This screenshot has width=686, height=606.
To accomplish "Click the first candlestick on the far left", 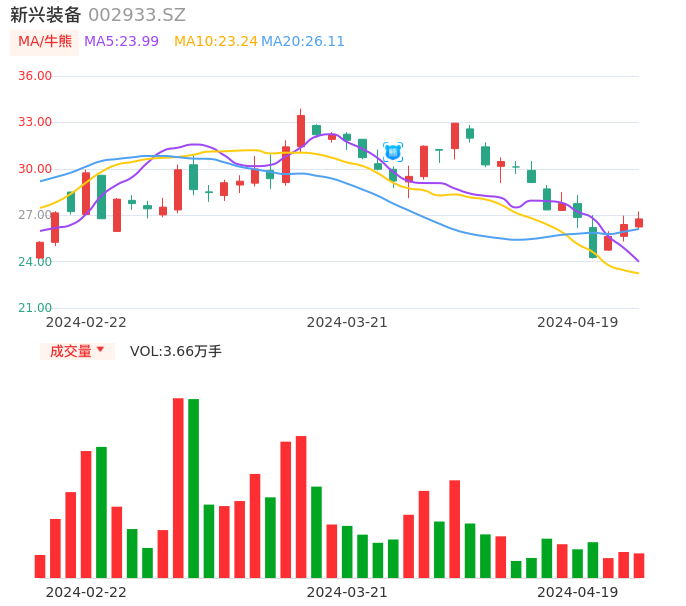I will (40, 250).
